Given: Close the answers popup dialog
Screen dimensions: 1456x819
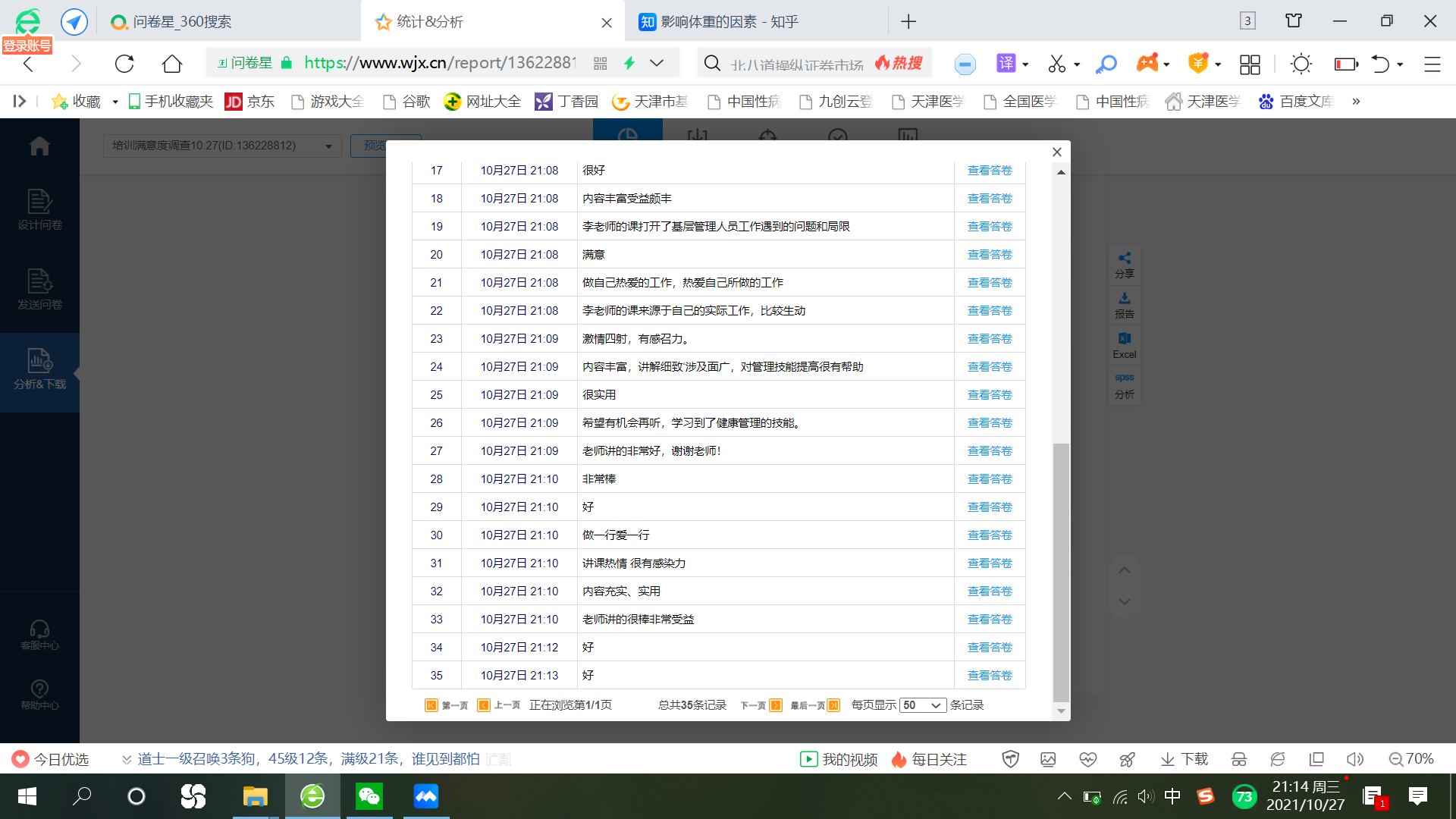Looking at the screenshot, I should tap(1057, 152).
